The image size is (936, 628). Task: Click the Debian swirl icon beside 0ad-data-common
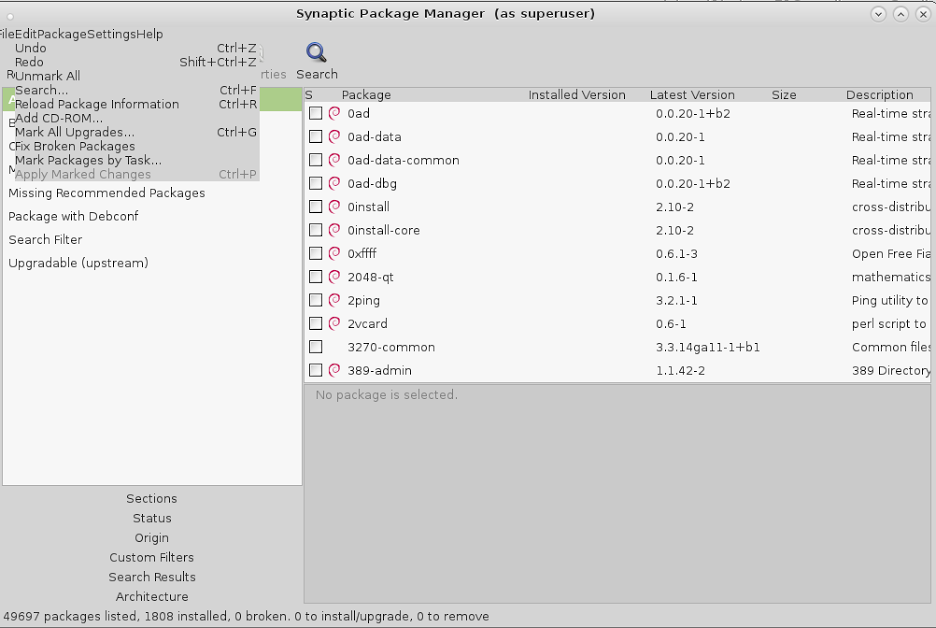tap(334, 160)
